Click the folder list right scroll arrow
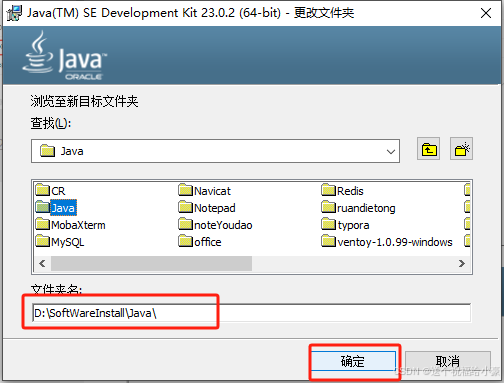 coord(462,263)
